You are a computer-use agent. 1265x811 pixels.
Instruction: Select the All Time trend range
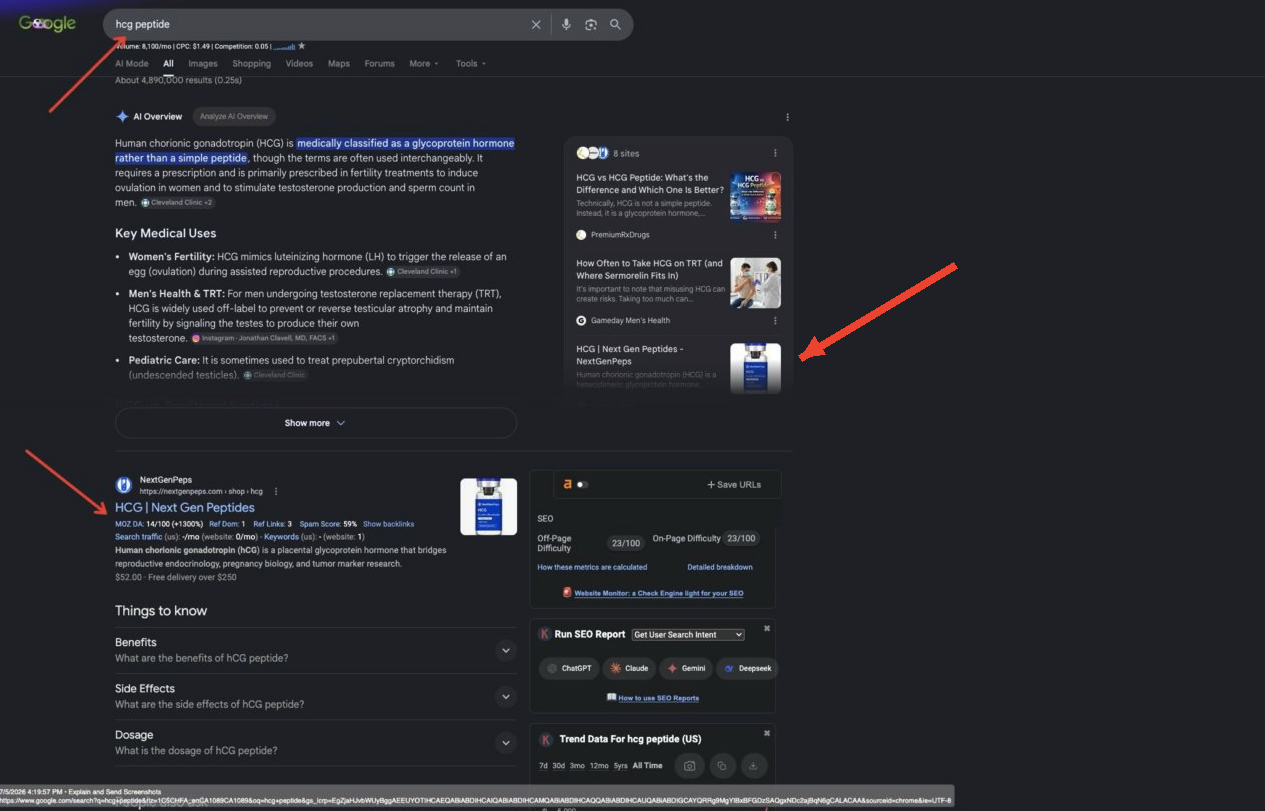pyautogui.click(x=647, y=766)
